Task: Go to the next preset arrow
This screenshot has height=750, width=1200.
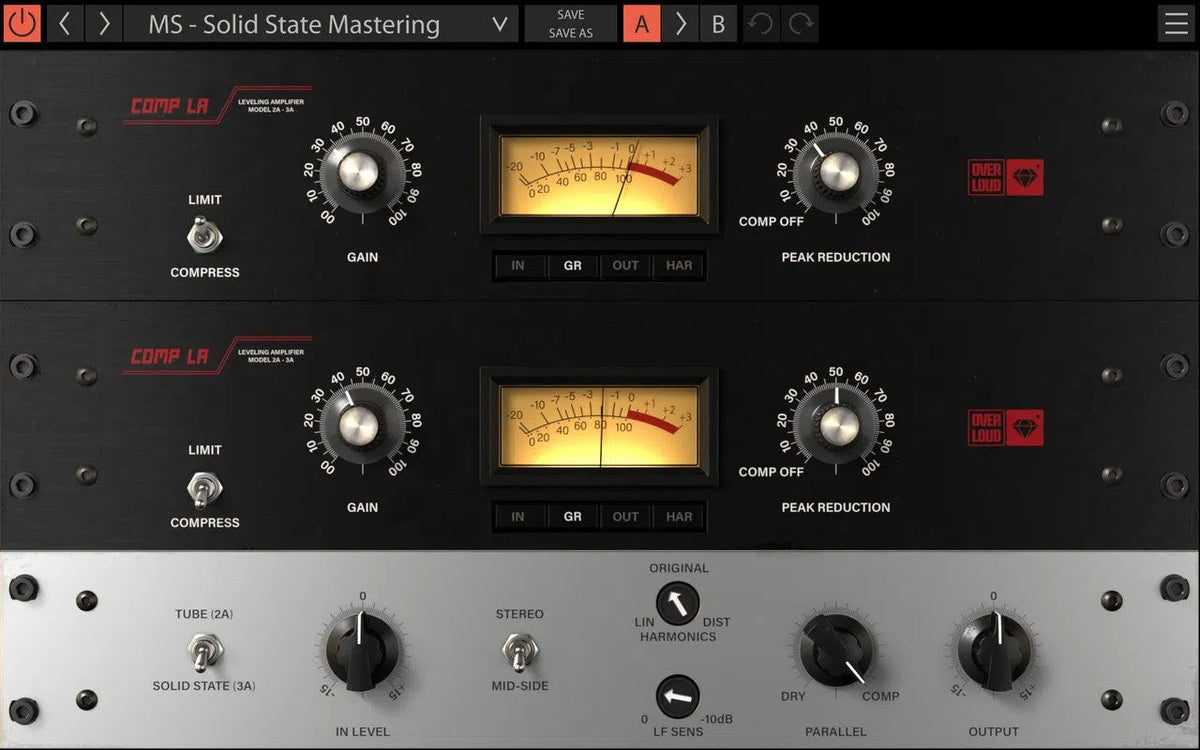Action: [x=103, y=23]
